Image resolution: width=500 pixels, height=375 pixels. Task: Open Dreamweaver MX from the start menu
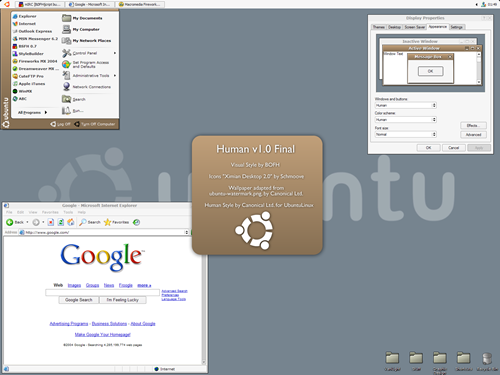point(35,69)
